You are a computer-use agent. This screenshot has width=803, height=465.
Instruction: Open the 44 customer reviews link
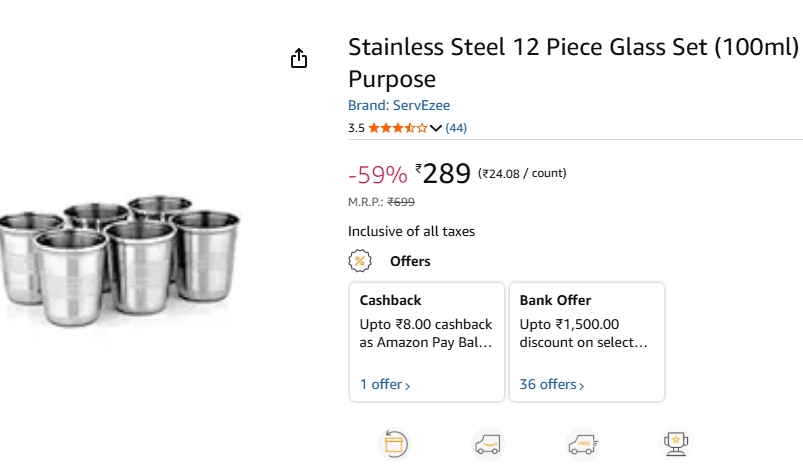click(456, 128)
